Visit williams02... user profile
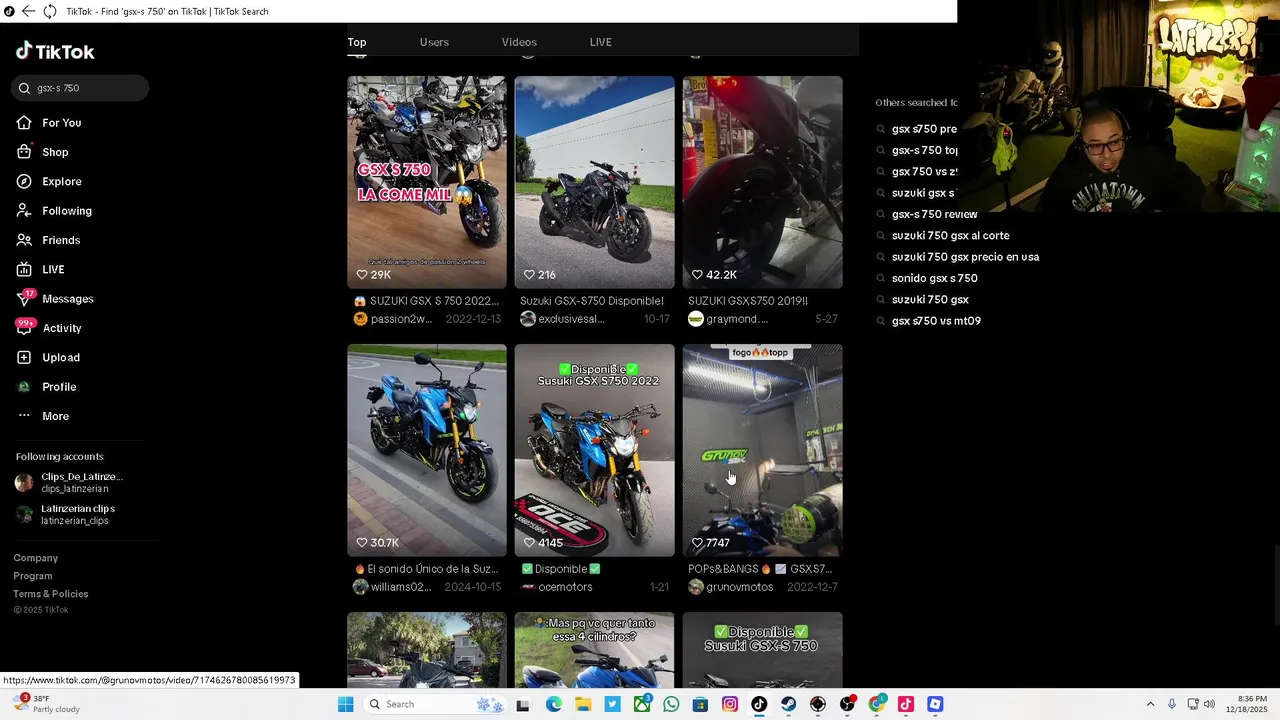This screenshot has width=1280, height=720. click(393, 587)
